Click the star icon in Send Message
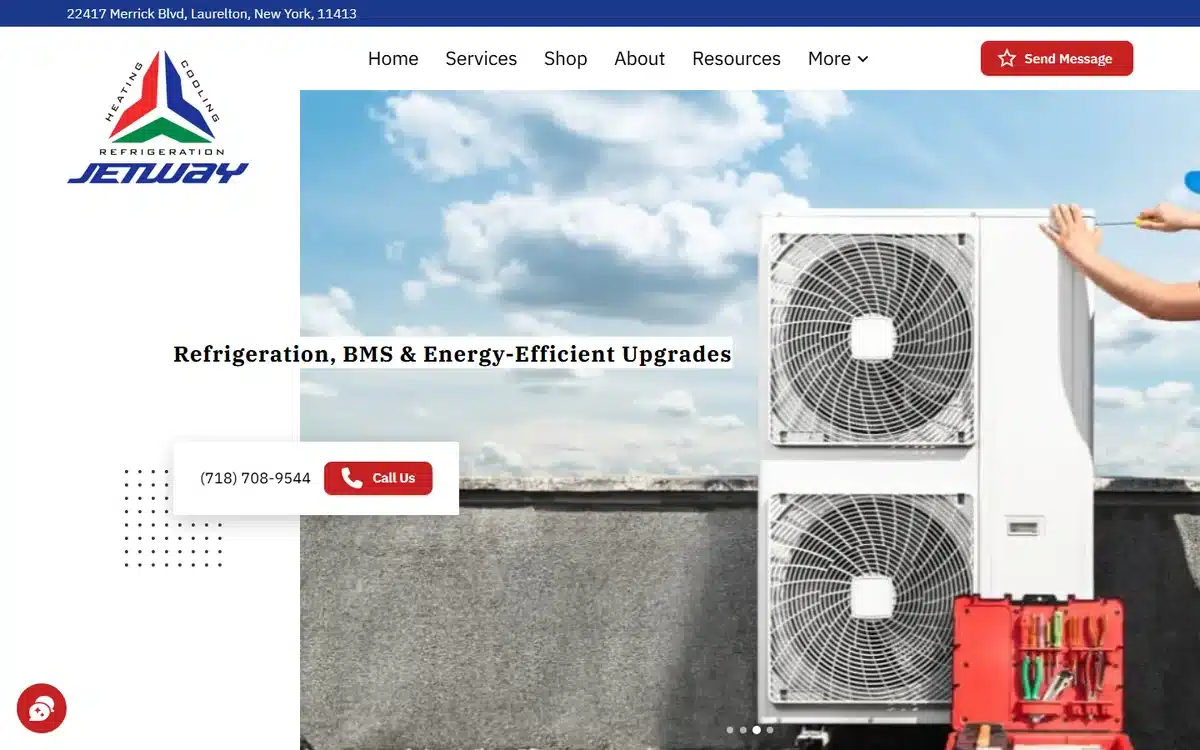1200x750 pixels. pyautogui.click(x=1007, y=58)
